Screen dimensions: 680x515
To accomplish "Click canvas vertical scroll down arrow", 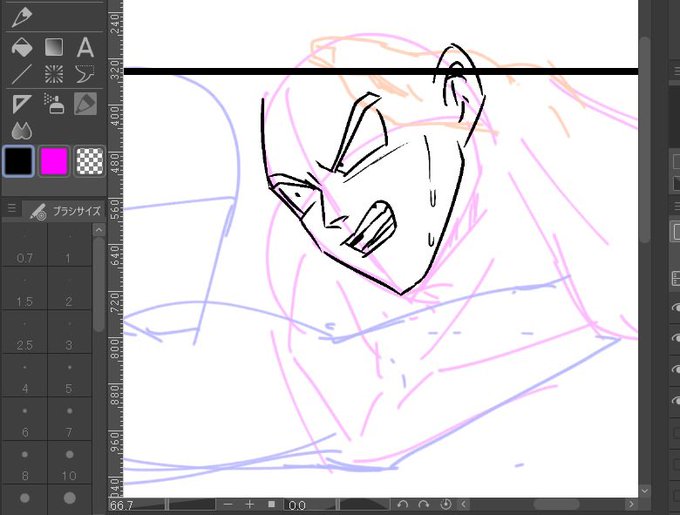I will (644, 491).
